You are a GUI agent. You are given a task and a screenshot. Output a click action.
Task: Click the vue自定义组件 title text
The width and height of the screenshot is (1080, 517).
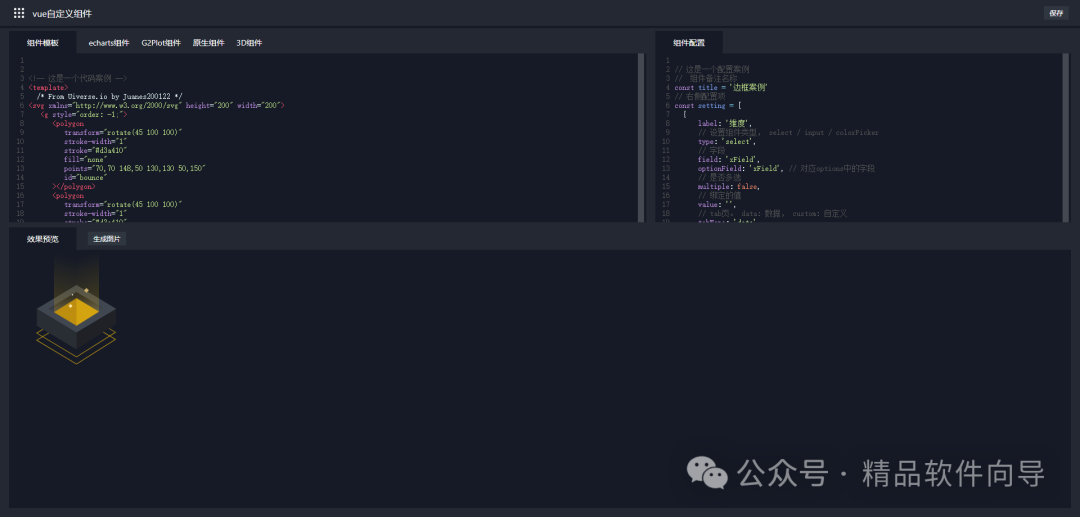coord(62,13)
